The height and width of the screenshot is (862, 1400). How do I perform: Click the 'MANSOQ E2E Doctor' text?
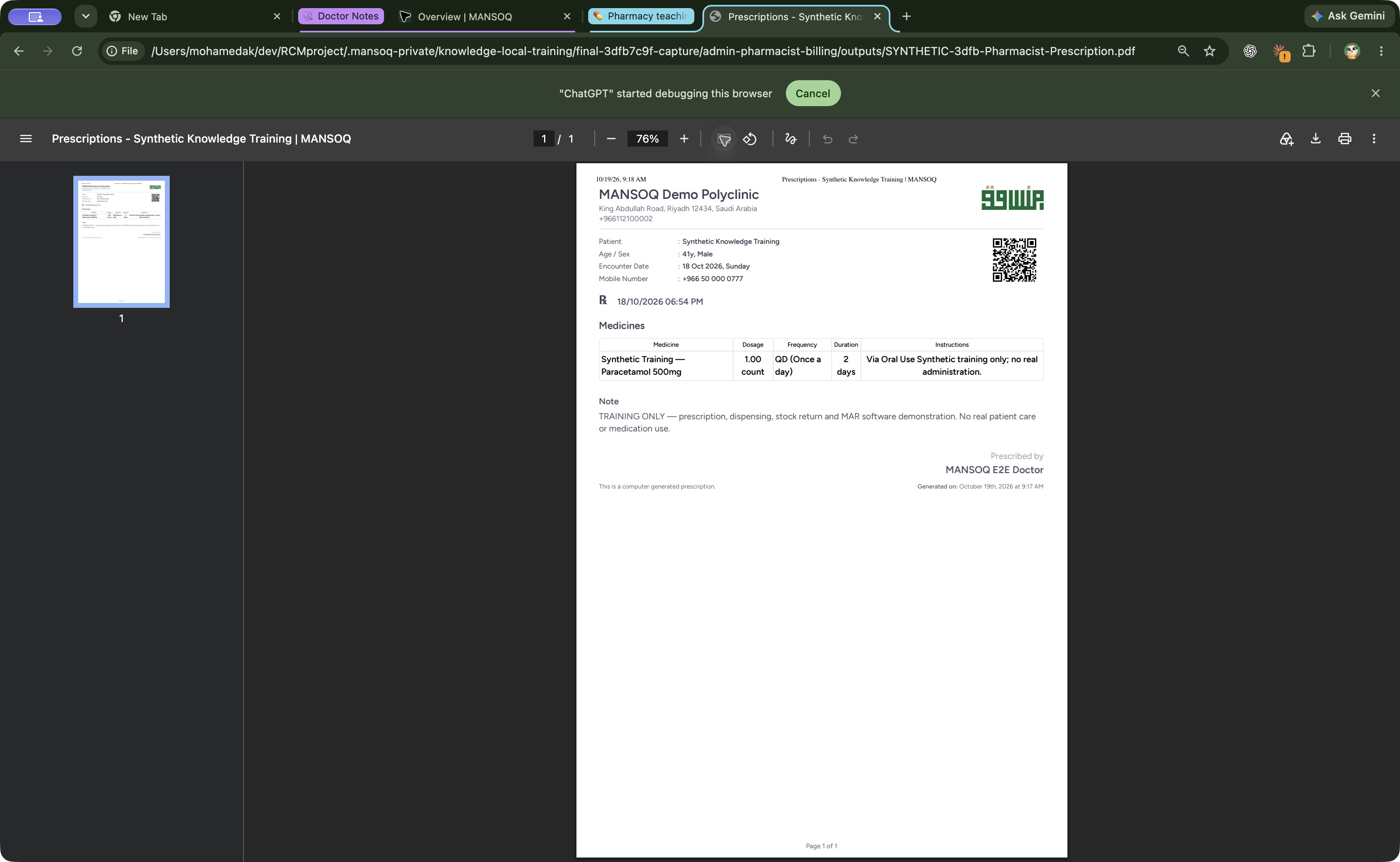[x=994, y=470]
